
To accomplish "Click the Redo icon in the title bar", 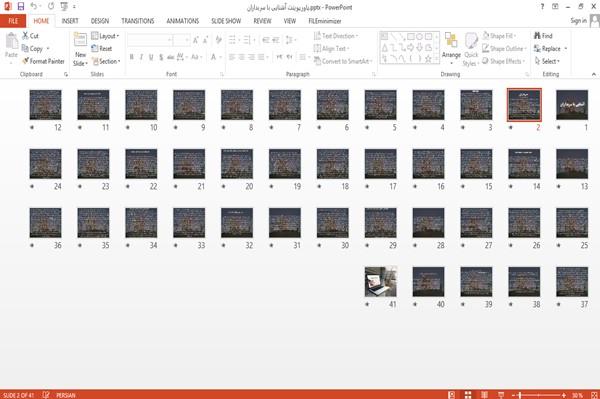I will 51,7.
